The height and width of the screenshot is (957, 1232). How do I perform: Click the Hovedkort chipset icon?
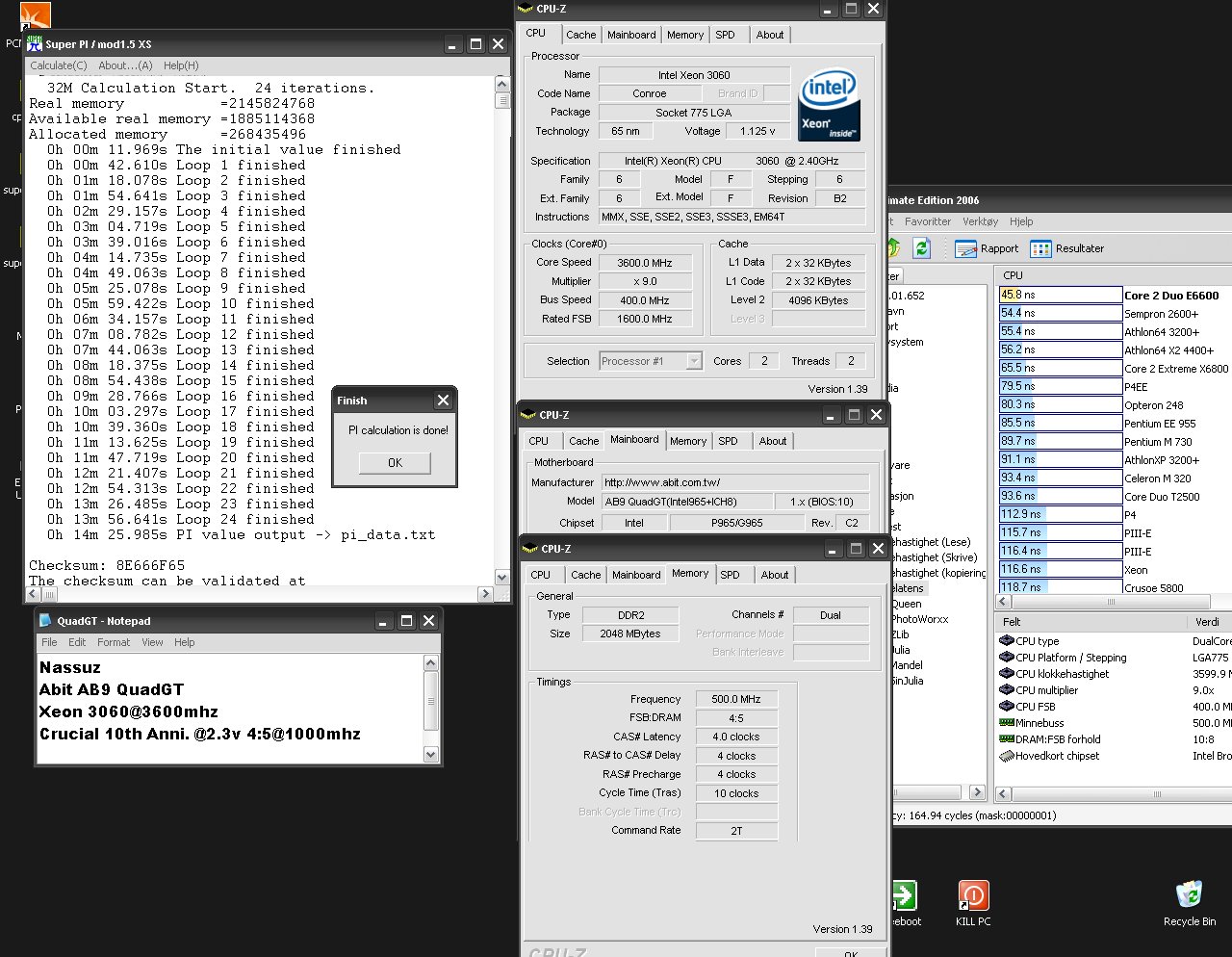pos(1007,756)
